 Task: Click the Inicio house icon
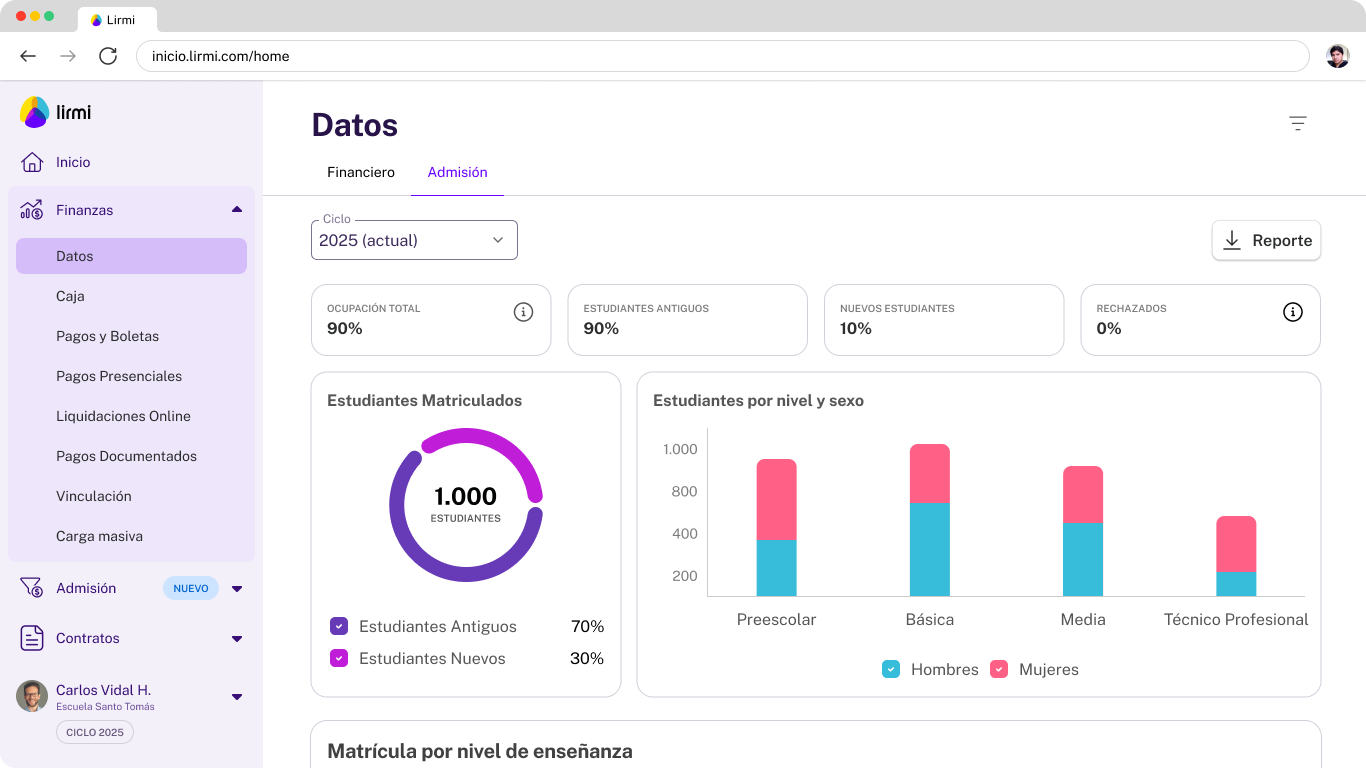32,162
